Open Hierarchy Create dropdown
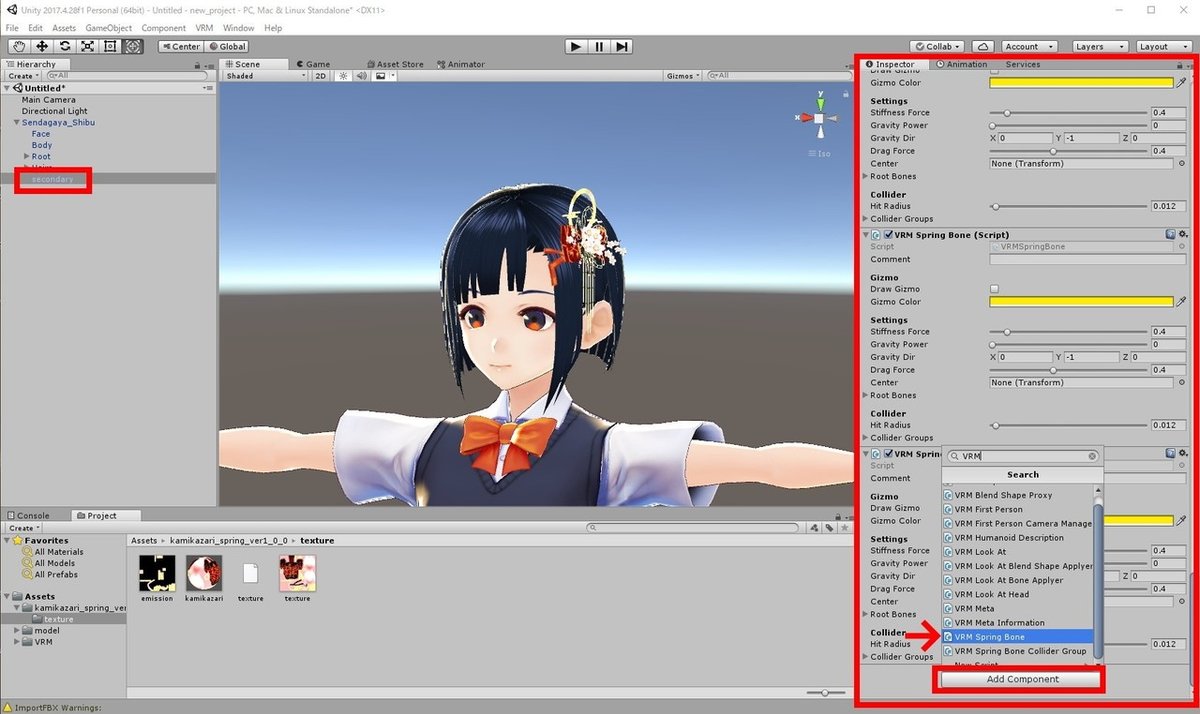 point(22,76)
